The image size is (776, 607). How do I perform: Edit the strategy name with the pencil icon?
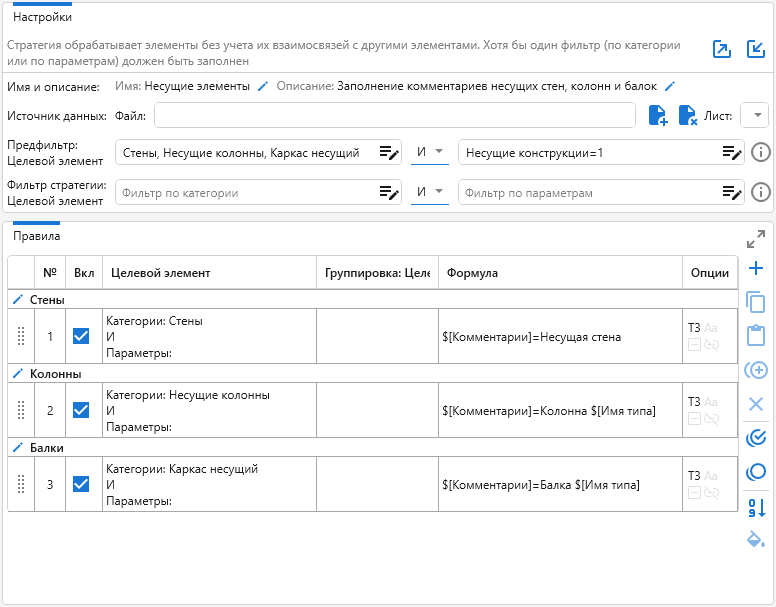coord(263,87)
